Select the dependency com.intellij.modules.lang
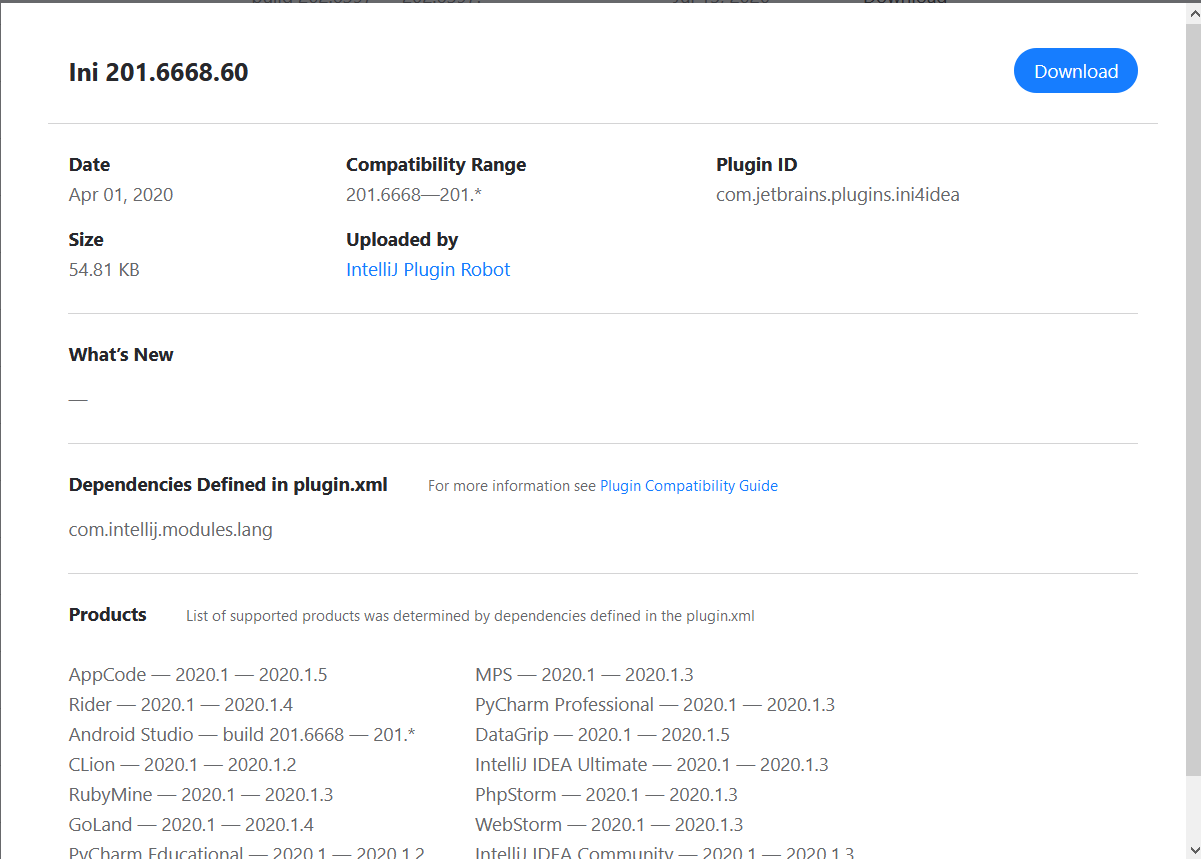The width and height of the screenshot is (1201, 859). (170, 530)
